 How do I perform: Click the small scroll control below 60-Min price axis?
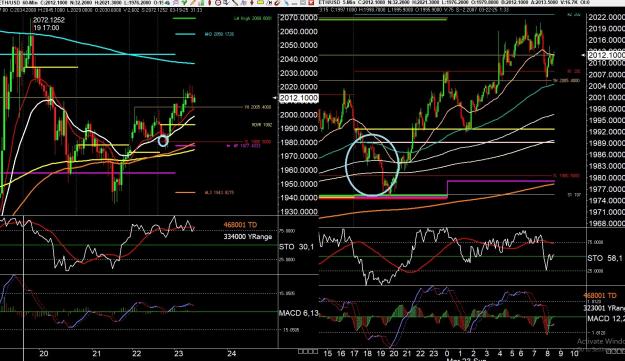pos(308,351)
